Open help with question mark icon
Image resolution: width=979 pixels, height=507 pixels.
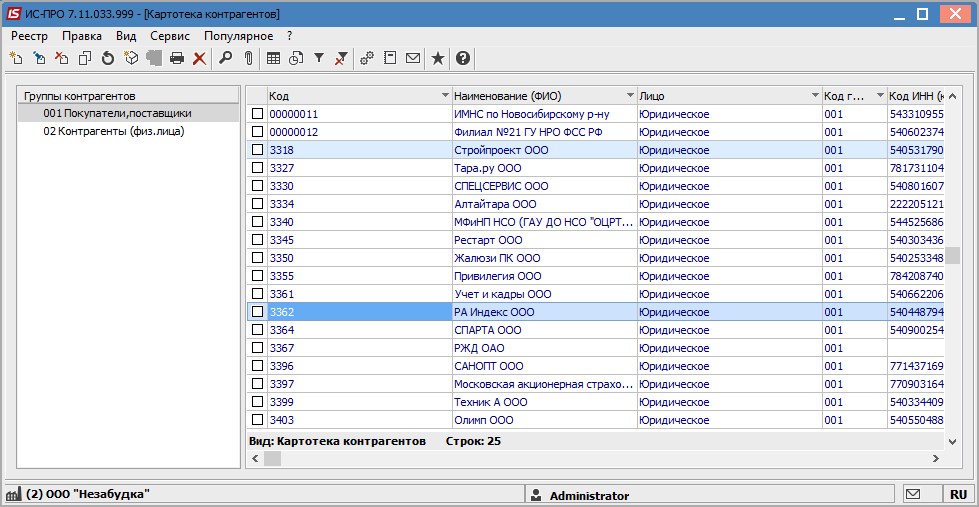[x=463, y=59]
